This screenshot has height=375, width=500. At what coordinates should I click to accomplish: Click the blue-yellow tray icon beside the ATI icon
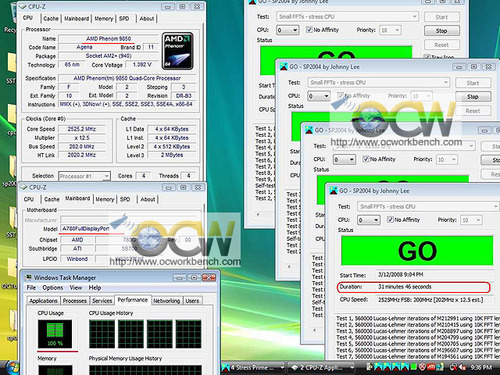point(440,367)
